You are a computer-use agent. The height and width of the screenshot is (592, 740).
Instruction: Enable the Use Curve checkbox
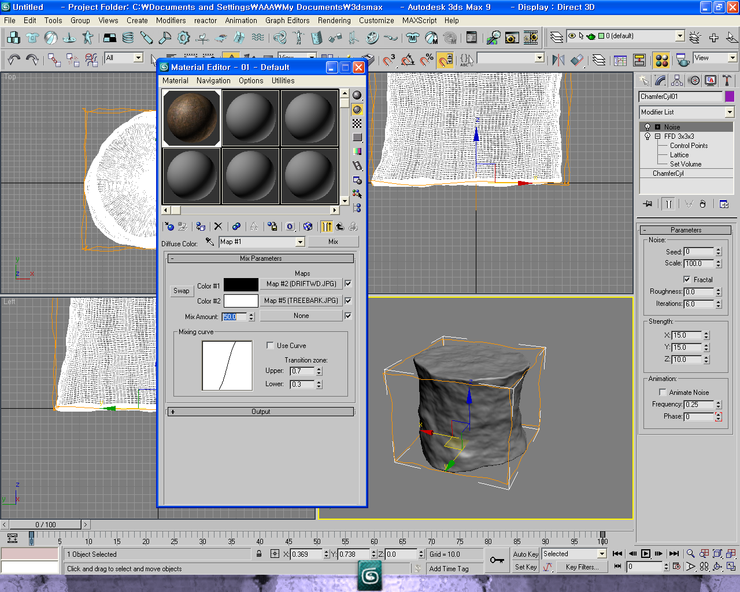tap(270, 345)
